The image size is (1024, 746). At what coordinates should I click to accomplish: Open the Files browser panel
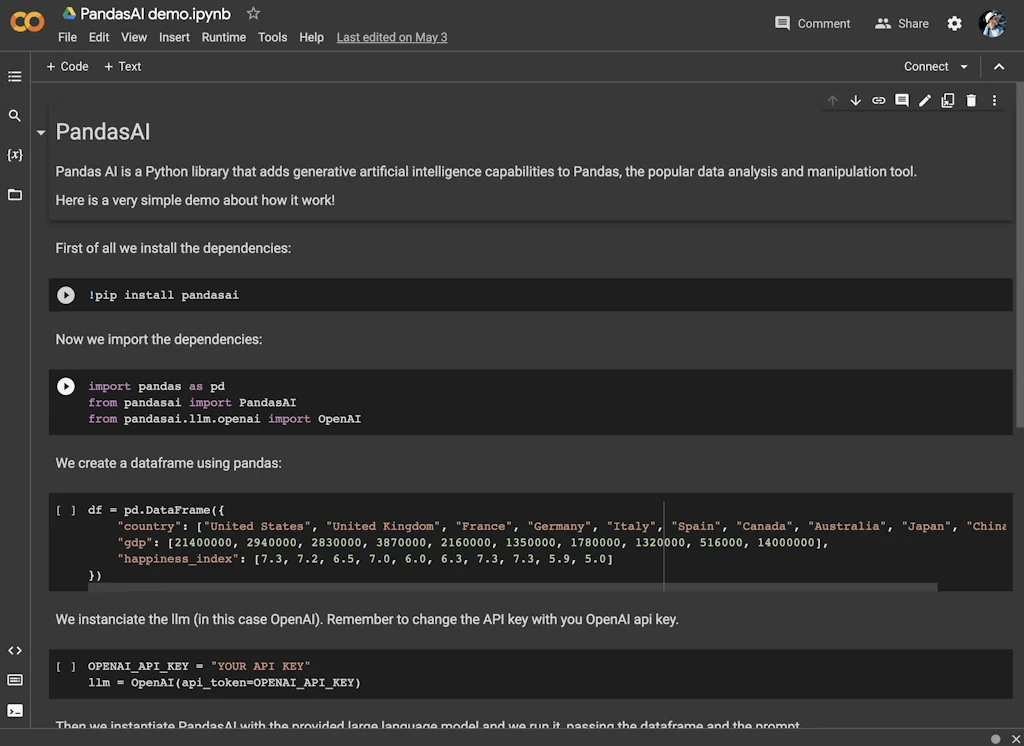pyautogui.click(x=14, y=194)
